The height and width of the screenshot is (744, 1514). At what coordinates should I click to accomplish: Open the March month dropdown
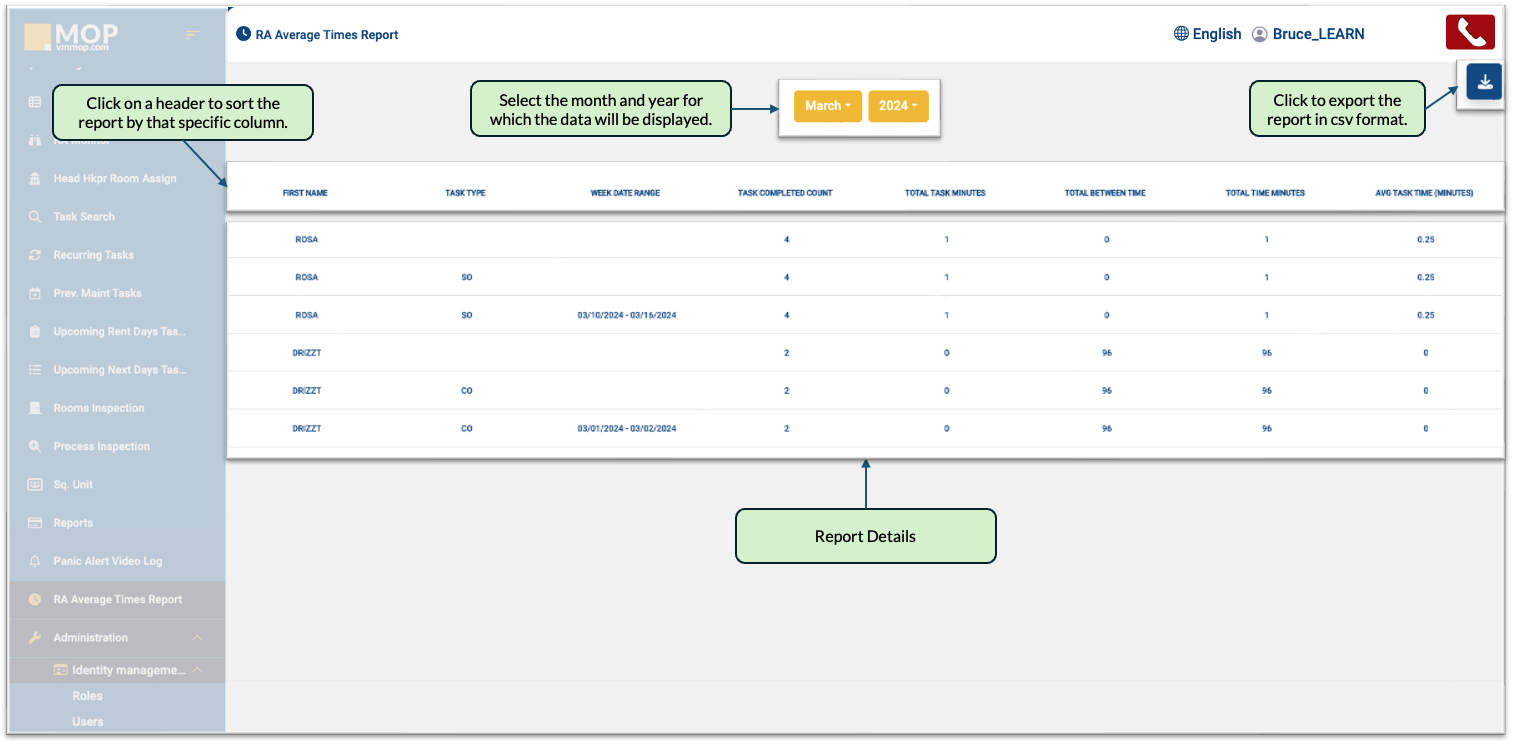[x=827, y=106]
